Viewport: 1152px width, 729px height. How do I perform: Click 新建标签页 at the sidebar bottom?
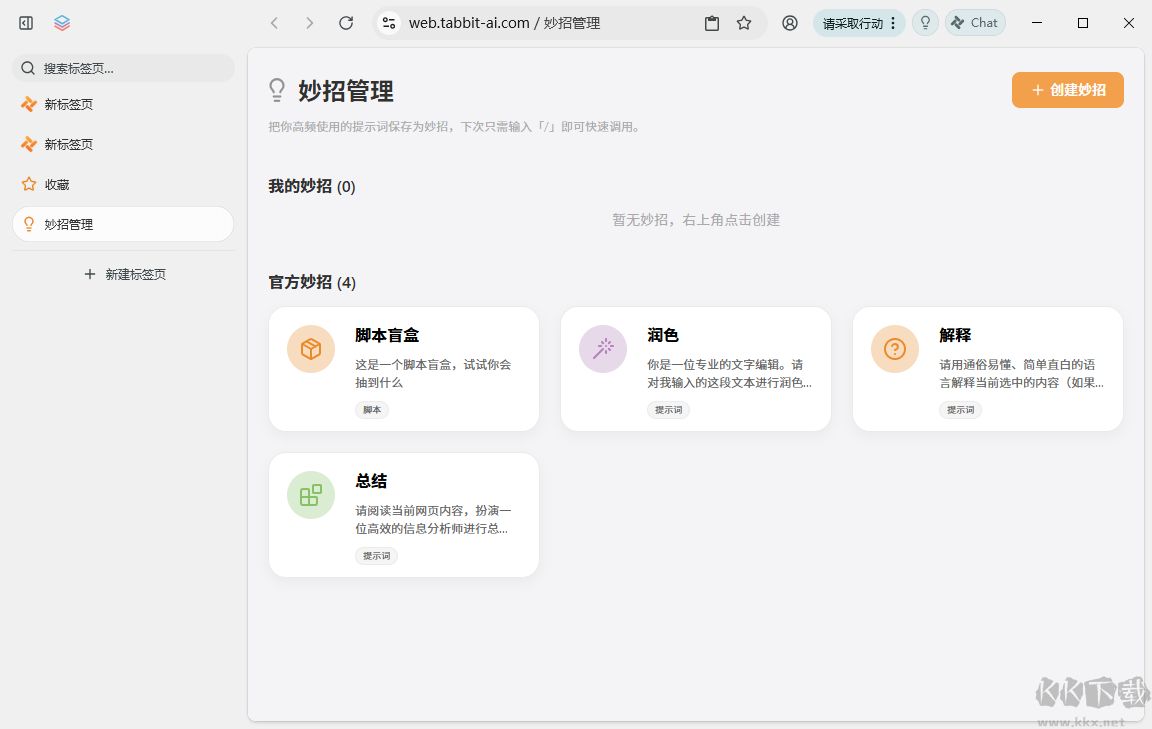pyautogui.click(x=123, y=273)
